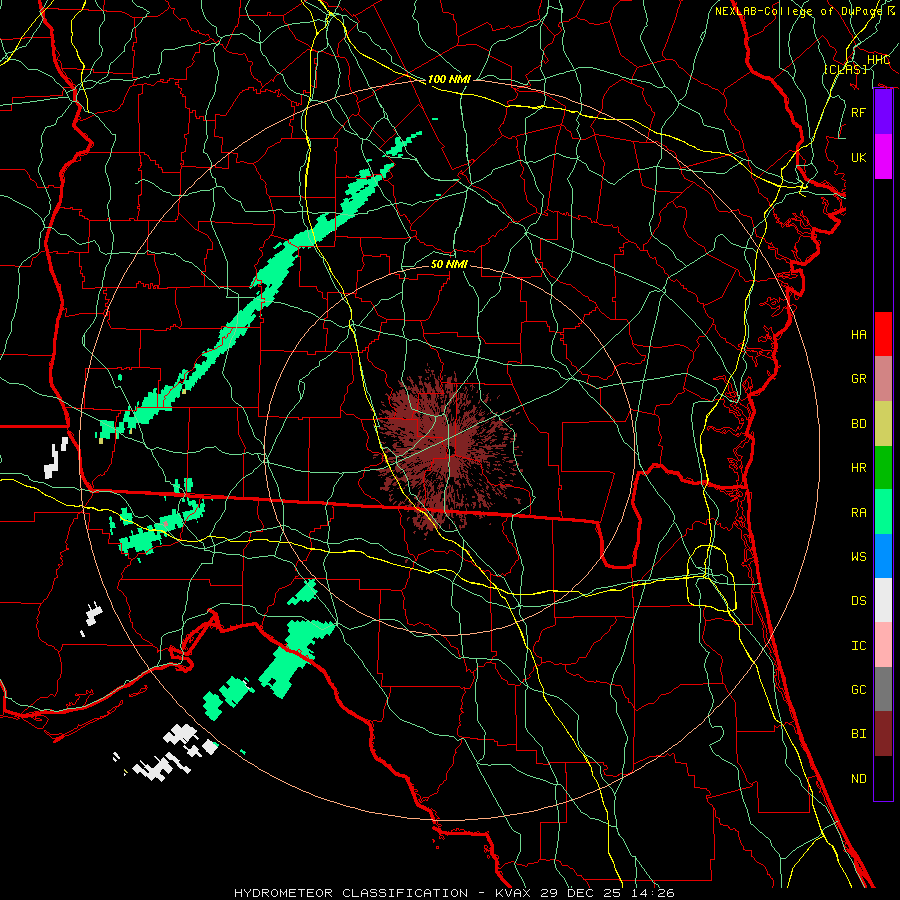The image size is (900, 900).
Task: Click the 'ND' legend label
Action: pos(858,779)
